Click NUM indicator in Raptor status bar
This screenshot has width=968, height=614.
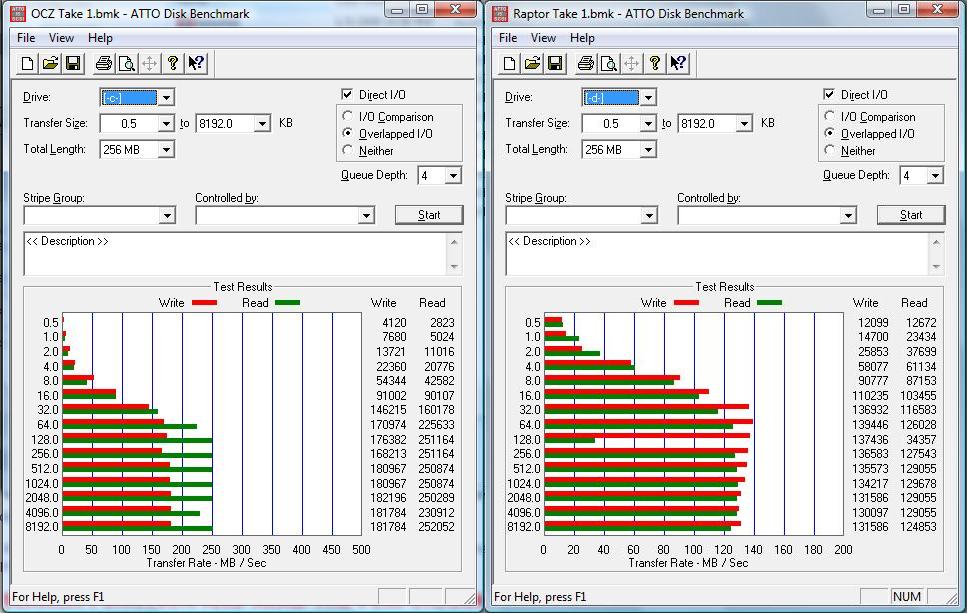point(906,597)
